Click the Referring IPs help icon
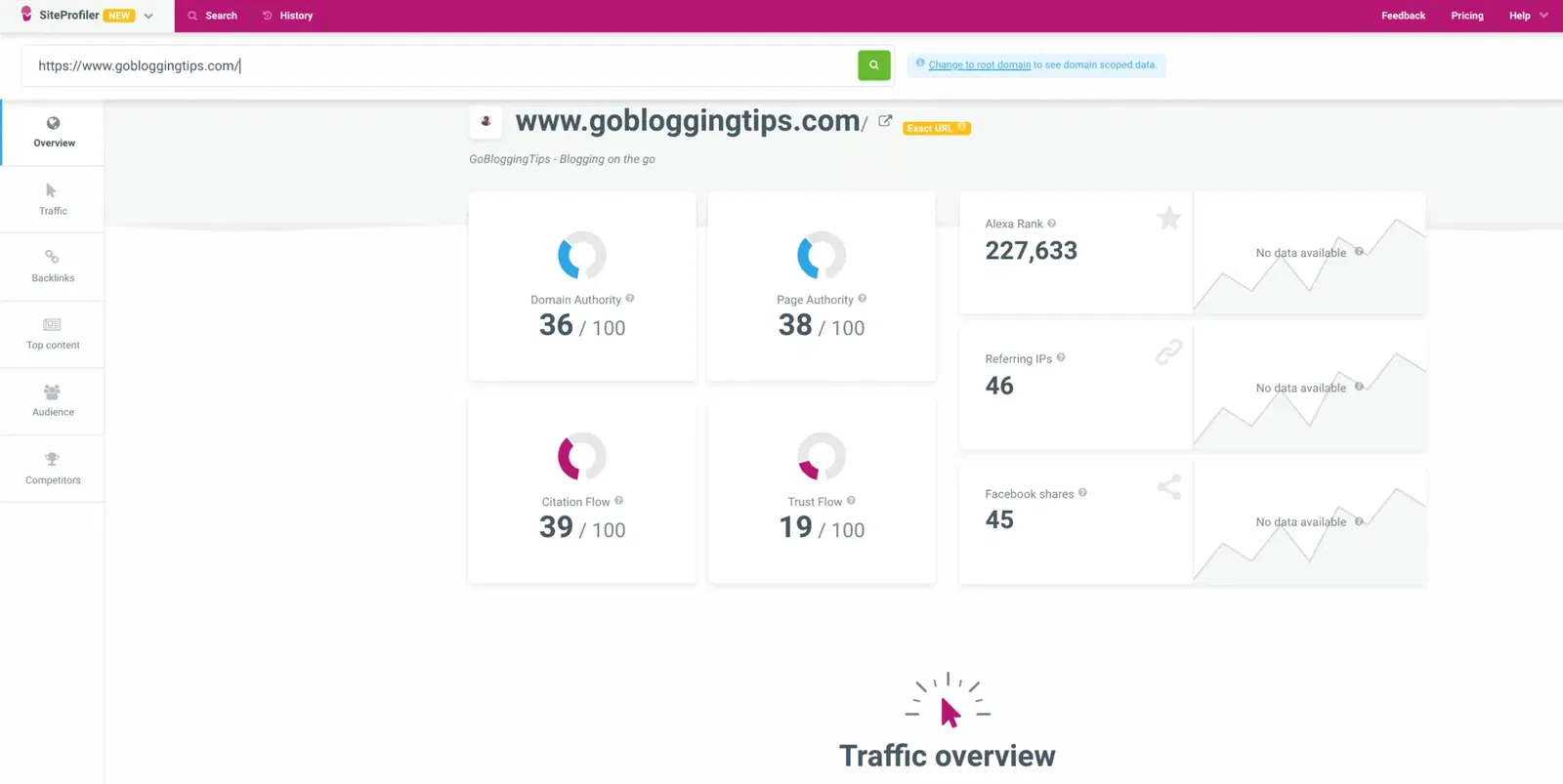 (x=1061, y=358)
